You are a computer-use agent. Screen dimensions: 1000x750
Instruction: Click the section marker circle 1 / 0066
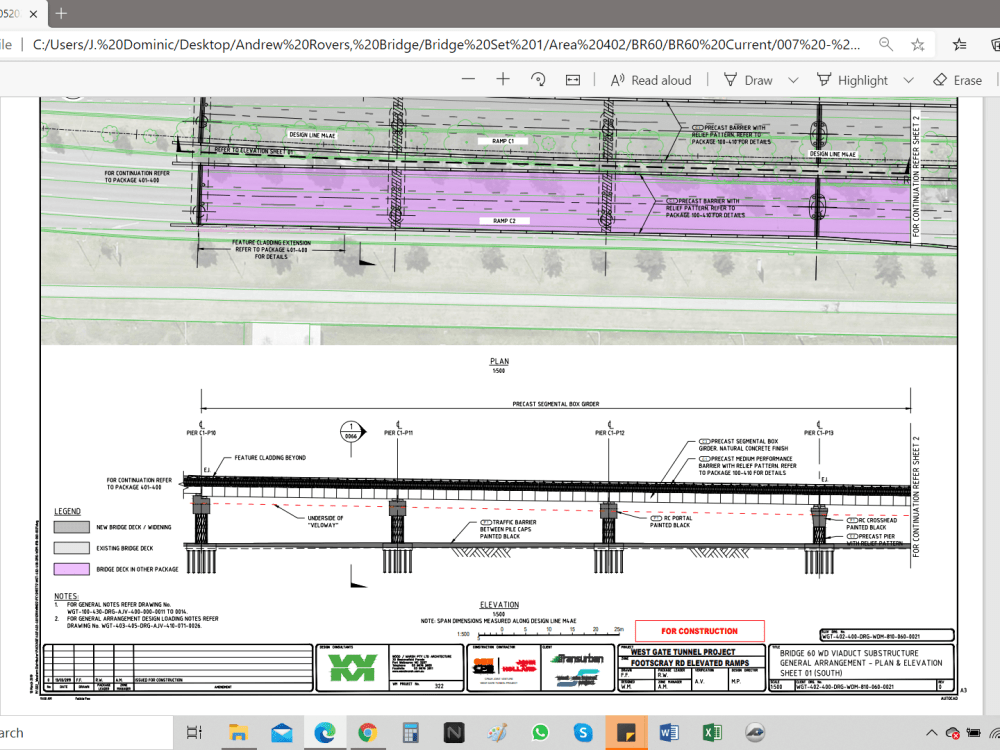pyautogui.click(x=351, y=432)
